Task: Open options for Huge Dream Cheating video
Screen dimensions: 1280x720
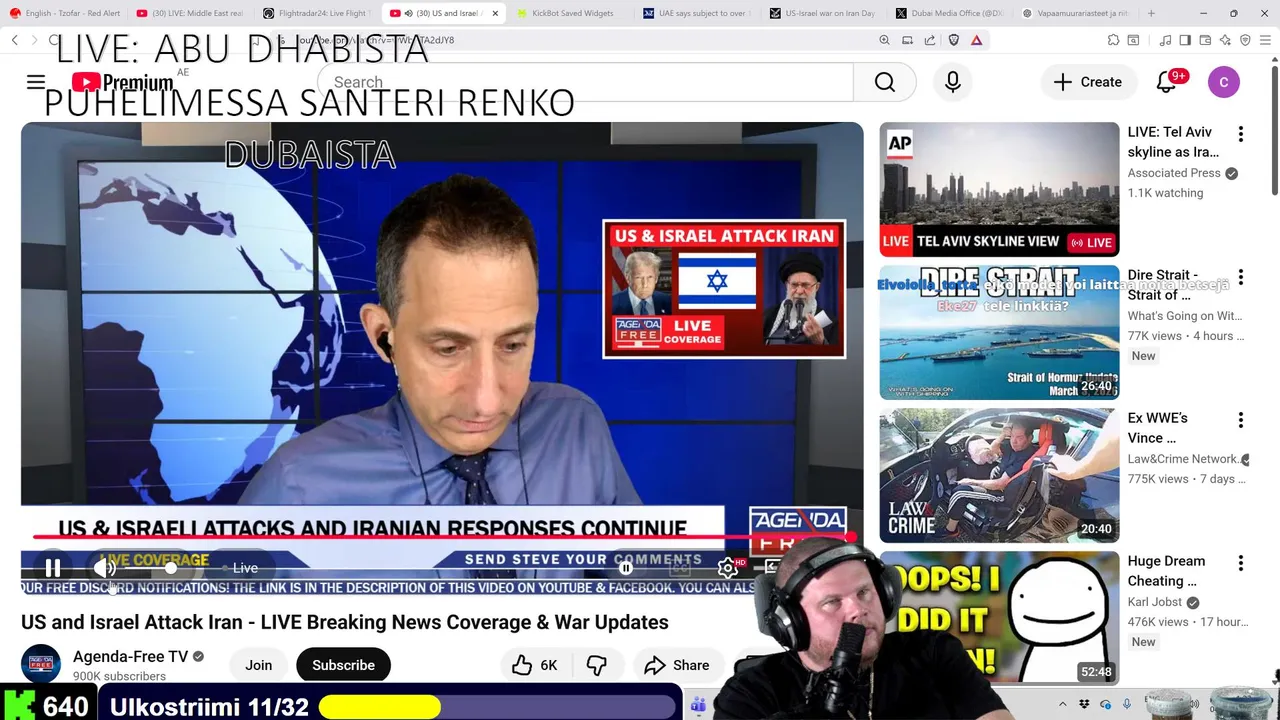Action: pyautogui.click(x=1241, y=563)
